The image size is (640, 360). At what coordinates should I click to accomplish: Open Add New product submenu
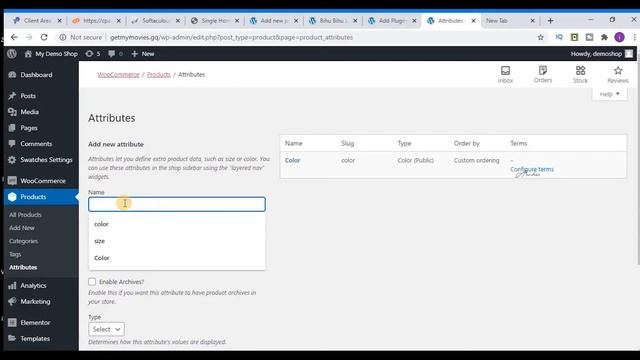point(22,228)
